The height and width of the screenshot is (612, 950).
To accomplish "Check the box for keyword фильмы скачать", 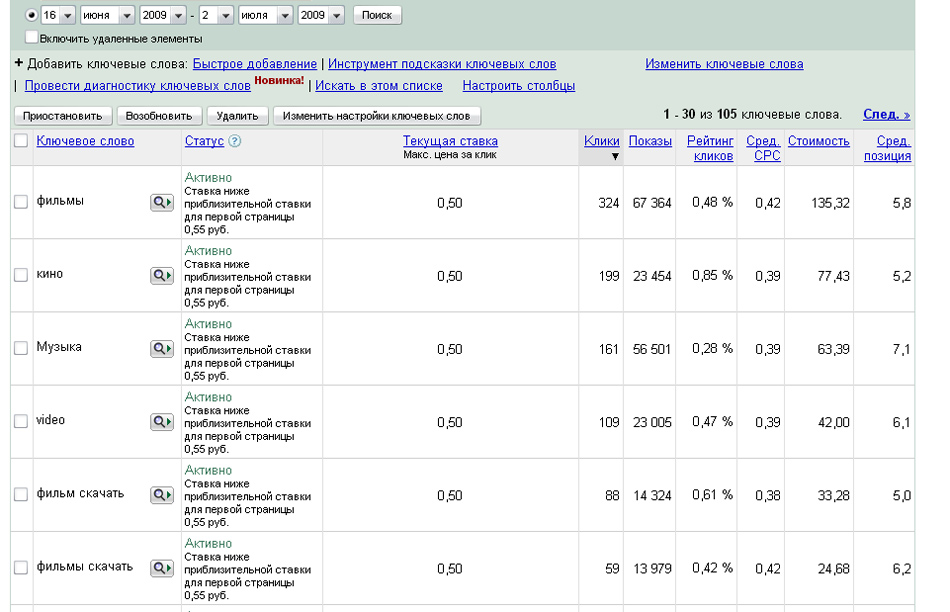I will point(21,568).
